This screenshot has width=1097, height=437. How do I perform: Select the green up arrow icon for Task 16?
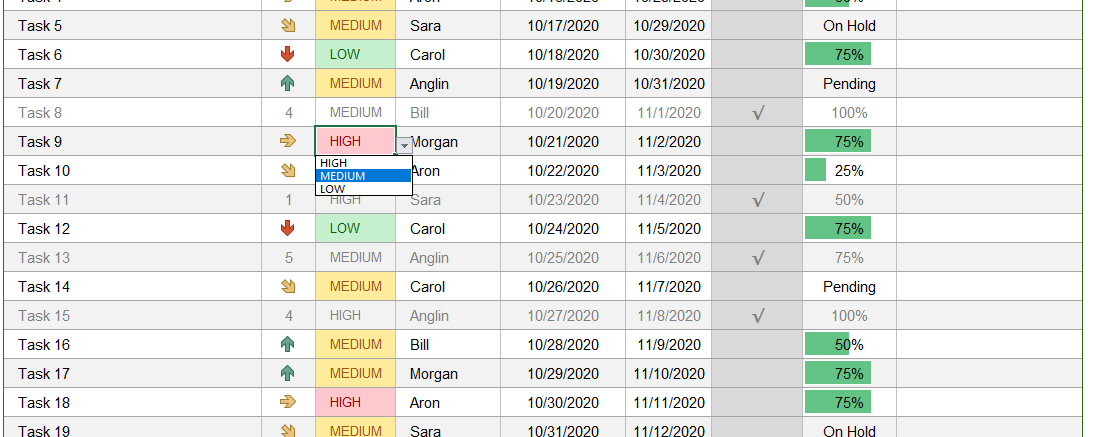288,344
